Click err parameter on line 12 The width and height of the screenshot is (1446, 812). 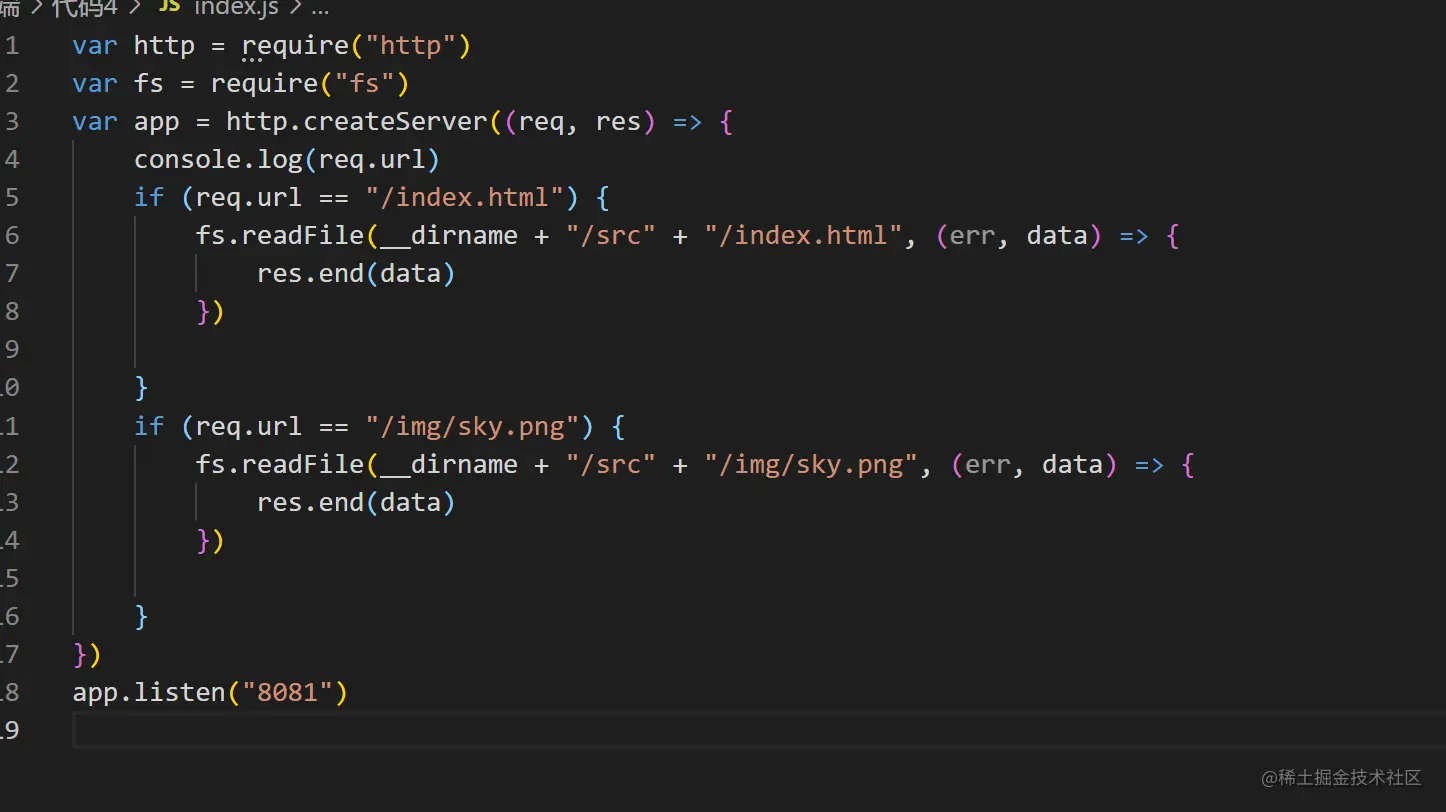tap(988, 465)
